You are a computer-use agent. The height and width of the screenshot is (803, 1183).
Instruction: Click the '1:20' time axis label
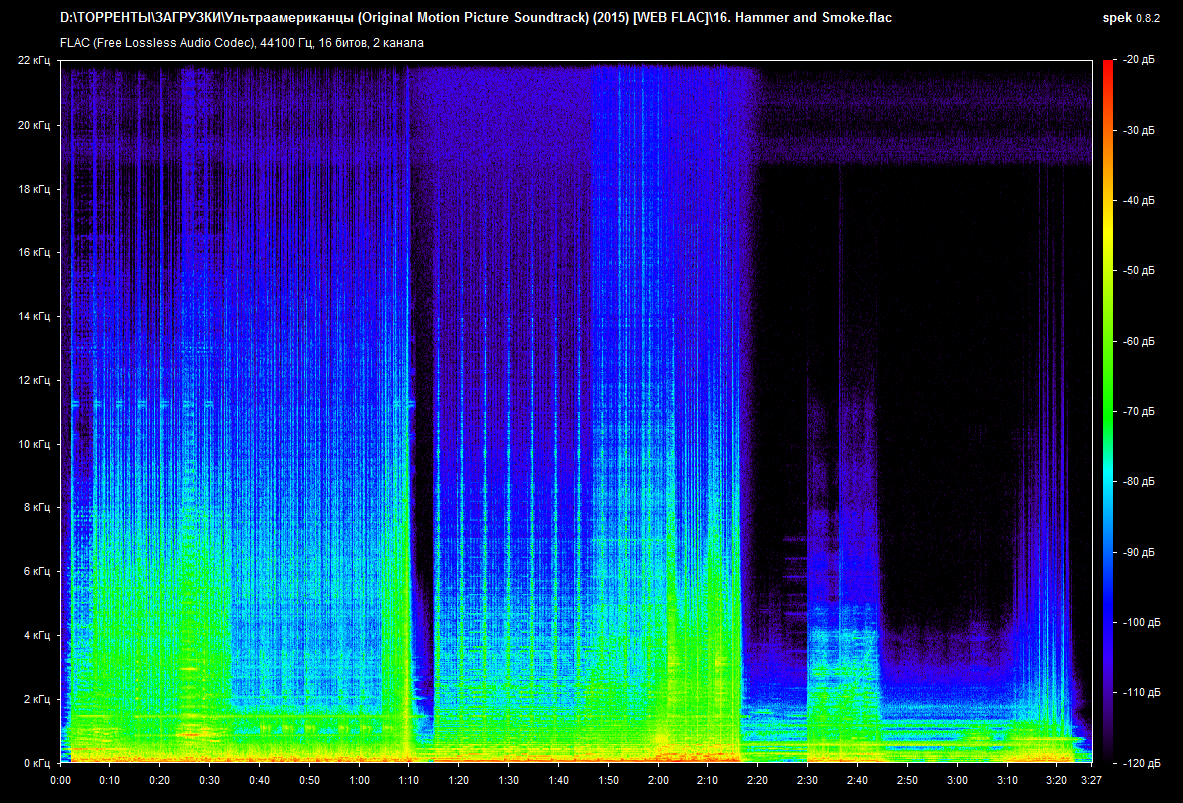(x=459, y=780)
